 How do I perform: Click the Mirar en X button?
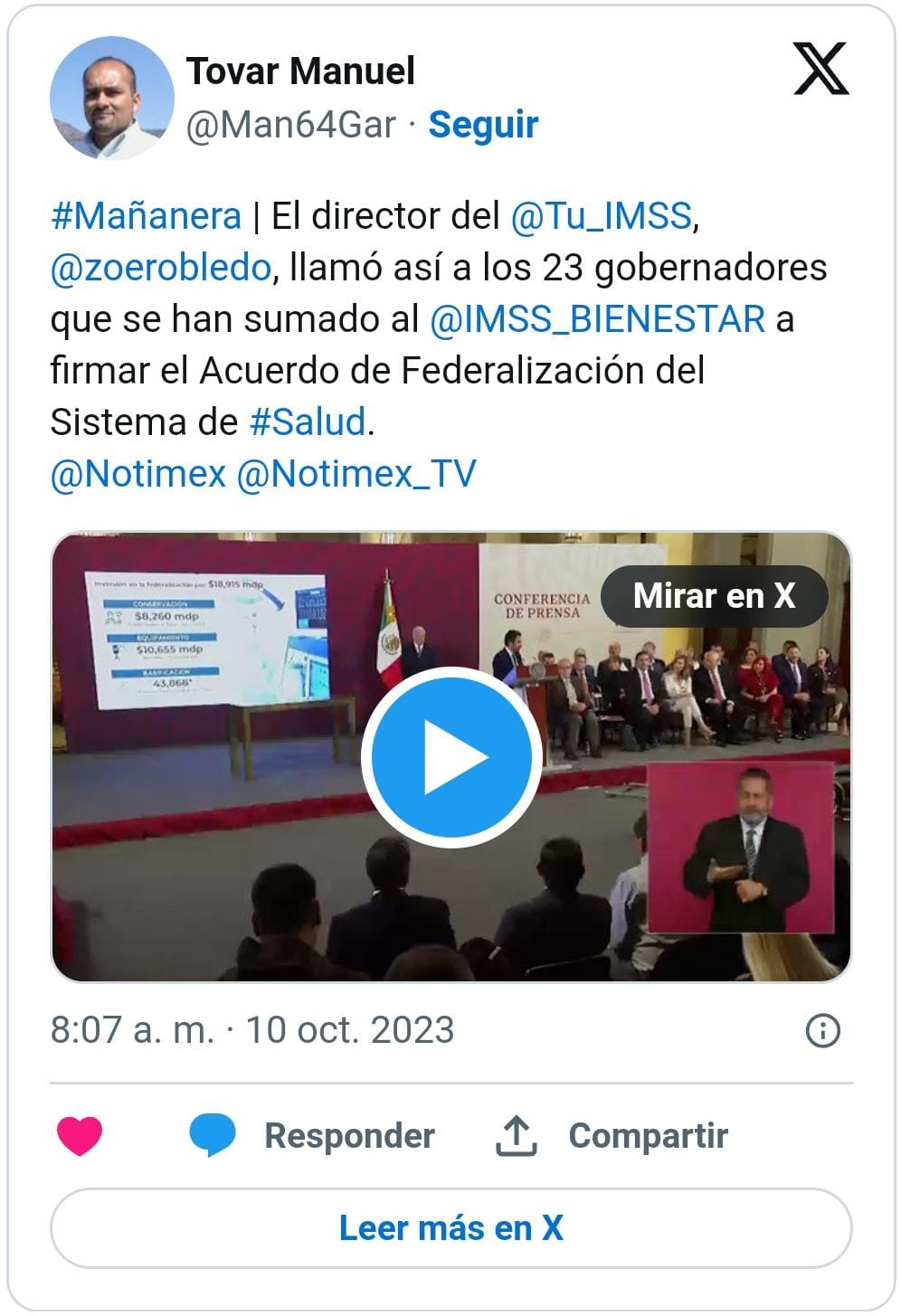(x=715, y=596)
